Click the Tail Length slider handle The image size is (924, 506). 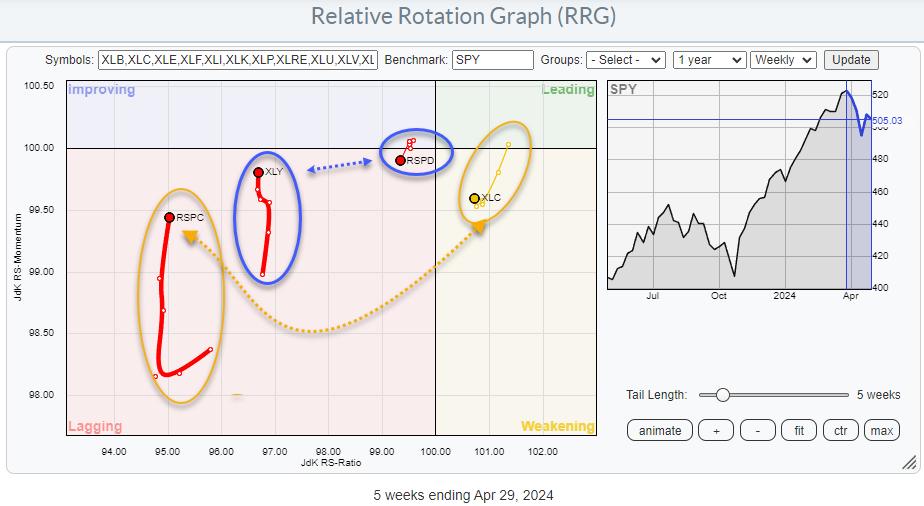click(x=722, y=395)
